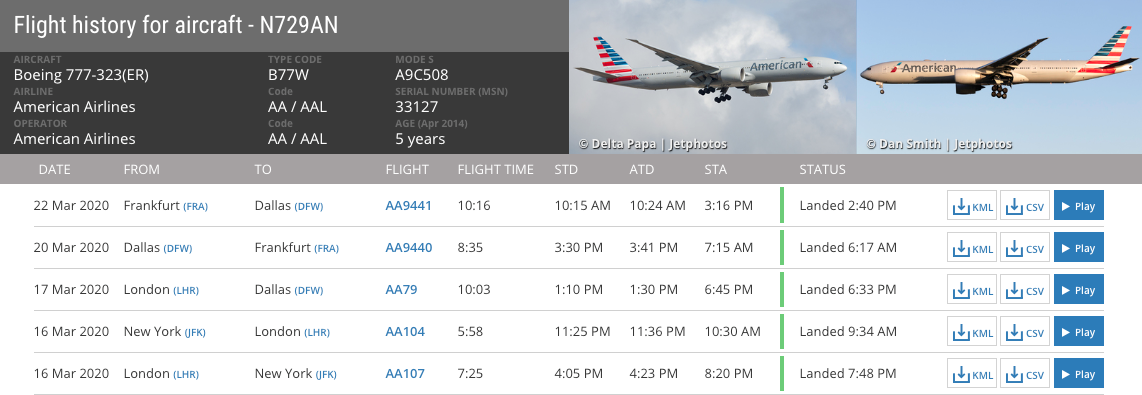Image resolution: width=1142 pixels, height=395 pixels.
Task: Play back flight AA79 to Dallas
Action: (x=1079, y=290)
